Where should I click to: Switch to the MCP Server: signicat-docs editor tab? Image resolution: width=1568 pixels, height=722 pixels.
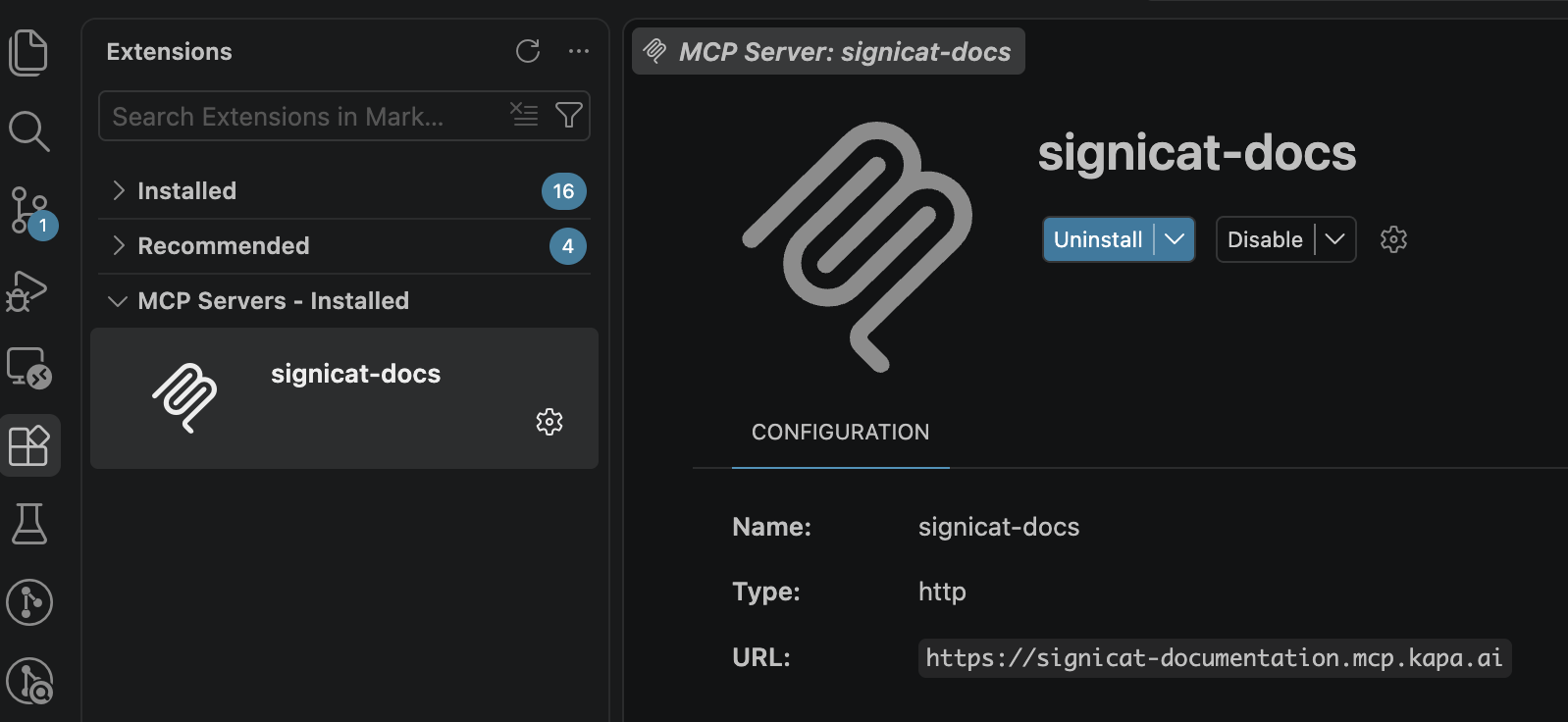click(x=828, y=51)
